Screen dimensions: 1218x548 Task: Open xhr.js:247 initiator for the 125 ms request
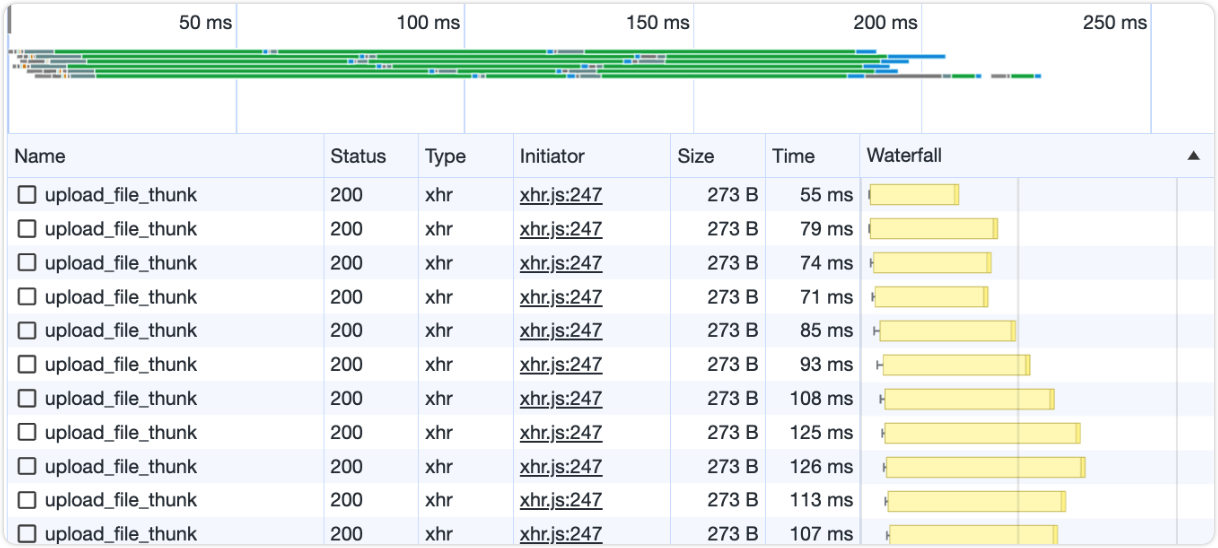561,432
